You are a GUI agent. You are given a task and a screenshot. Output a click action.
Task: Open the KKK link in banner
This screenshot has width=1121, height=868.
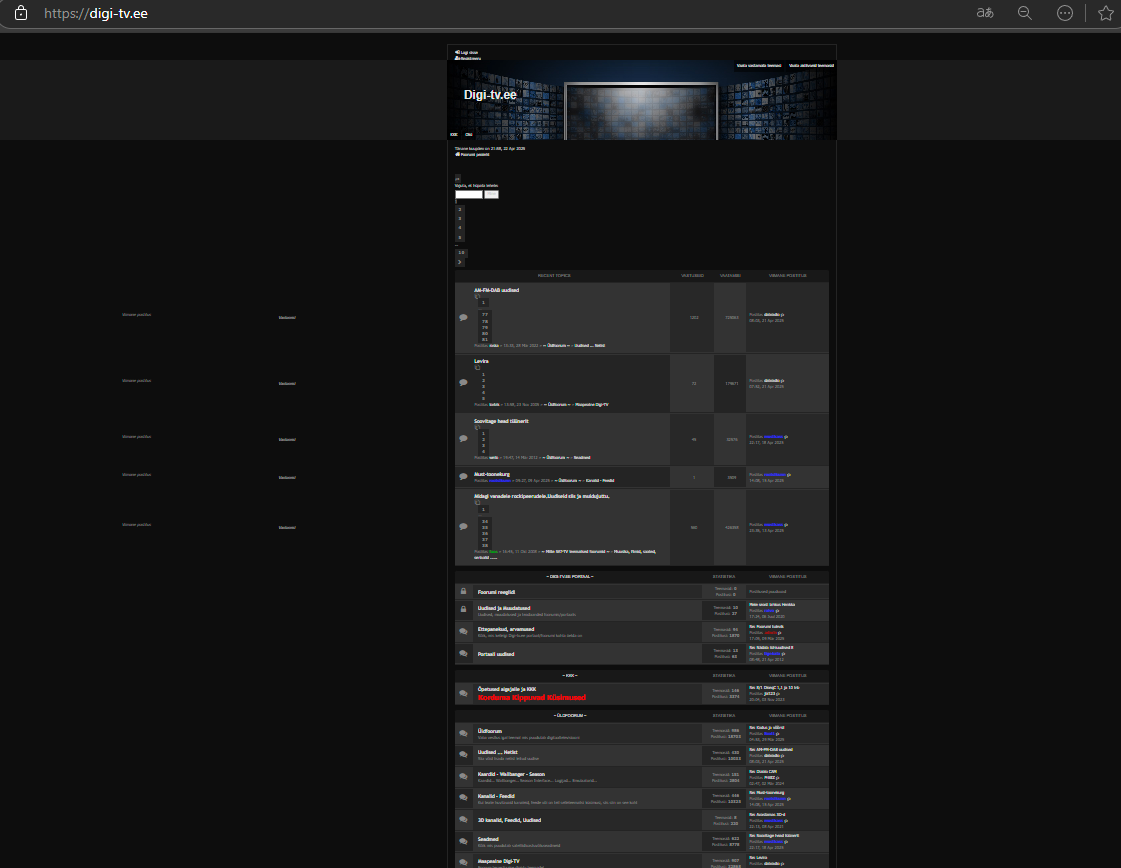tap(453, 134)
